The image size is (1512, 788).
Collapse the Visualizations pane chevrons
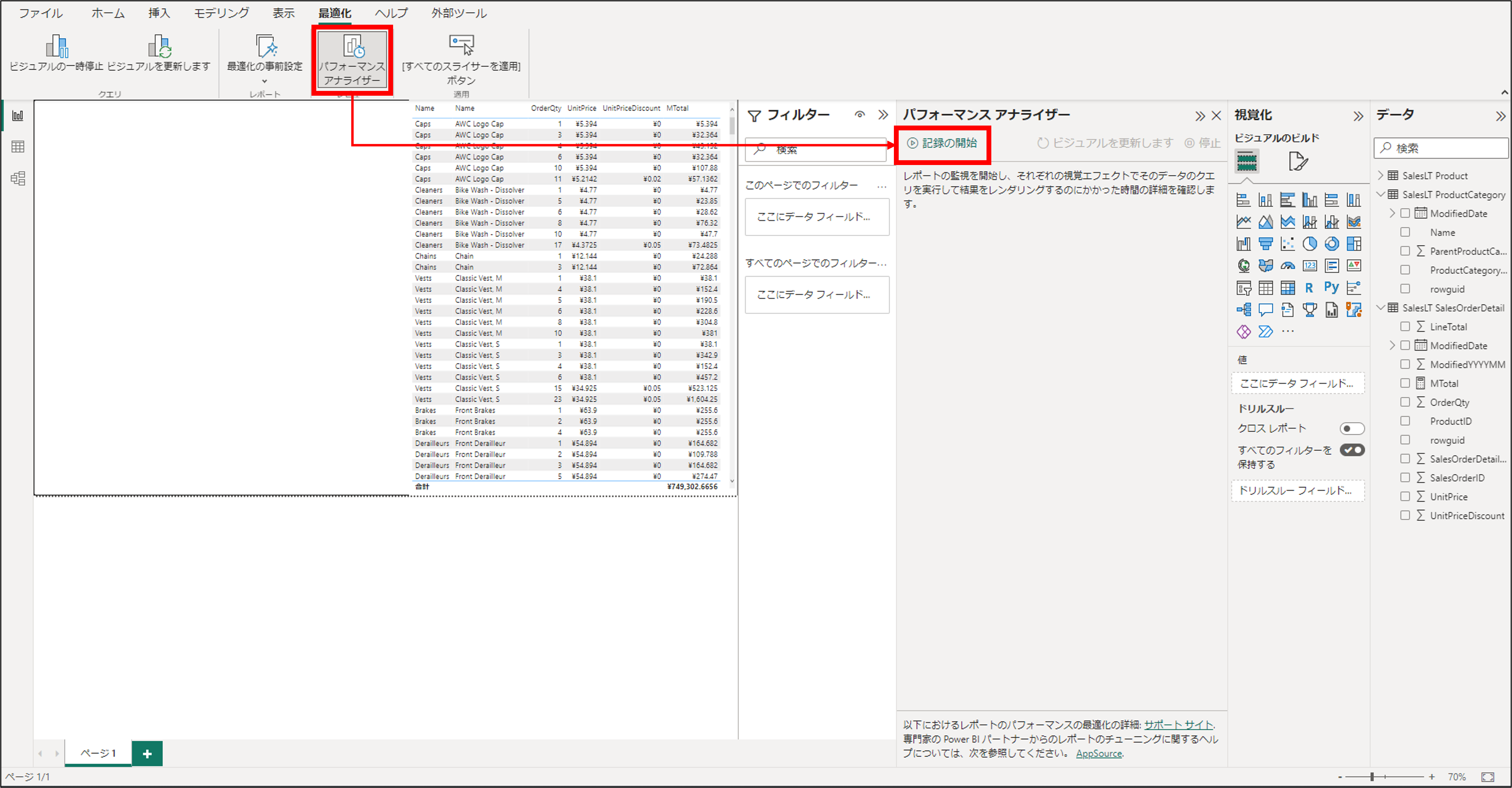[x=1358, y=116]
